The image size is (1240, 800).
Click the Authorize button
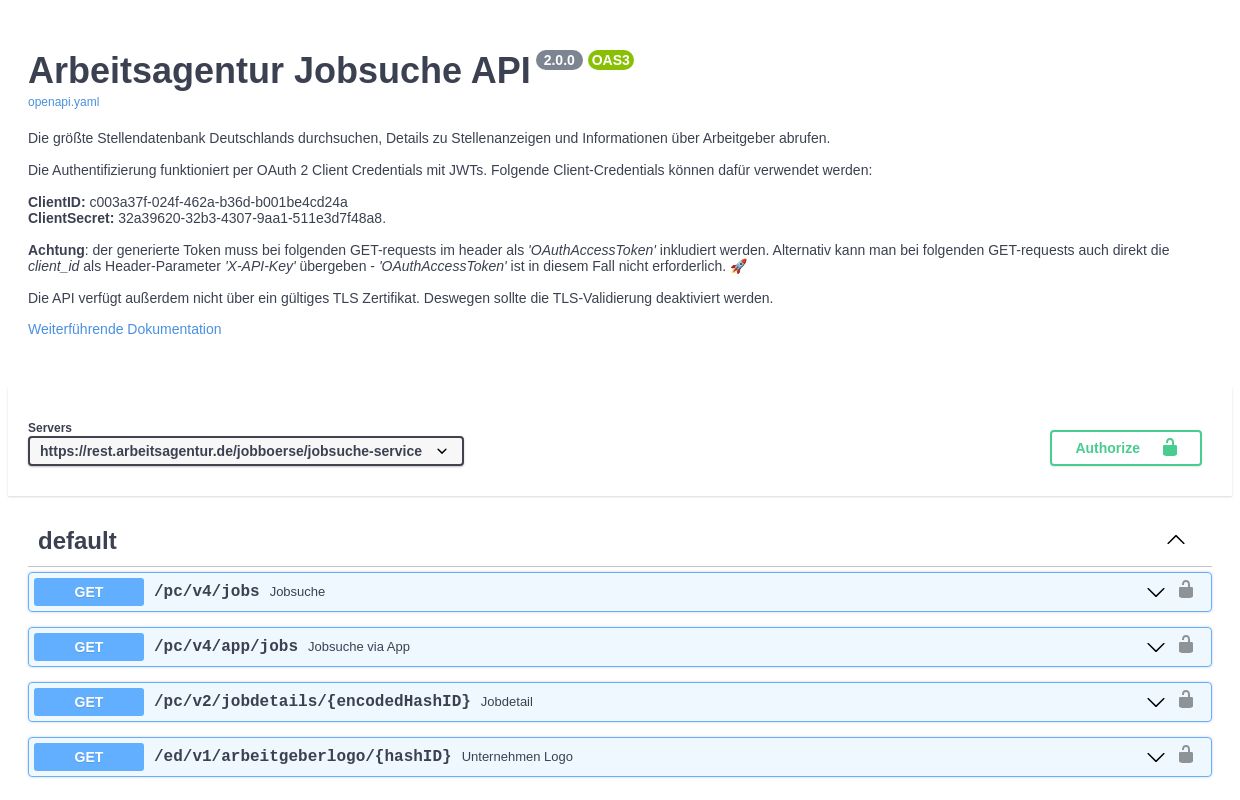tap(1126, 448)
